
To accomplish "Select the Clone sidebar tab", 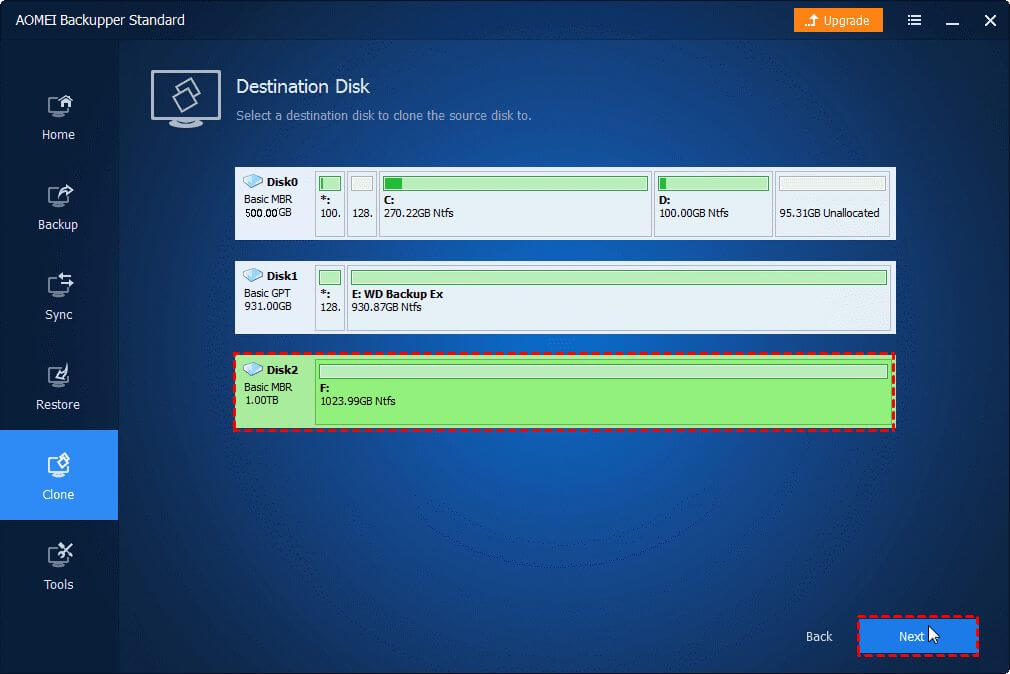I will pyautogui.click(x=58, y=476).
